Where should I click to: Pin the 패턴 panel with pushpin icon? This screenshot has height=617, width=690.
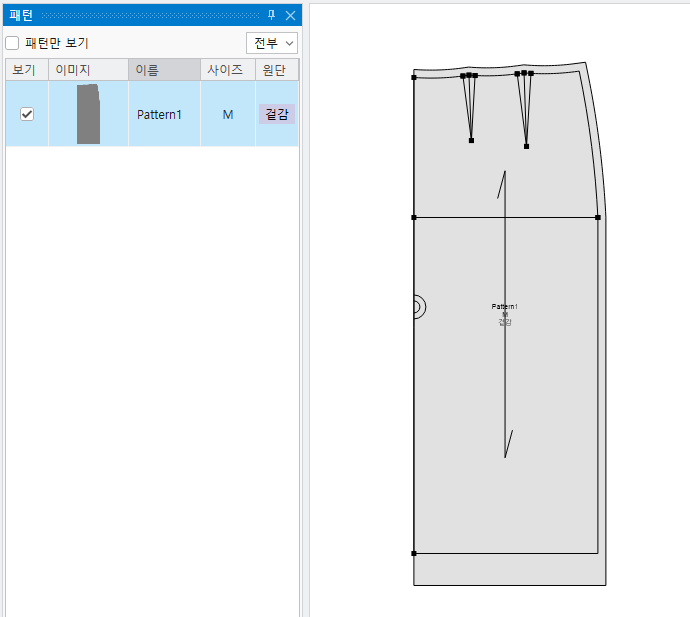click(272, 15)
